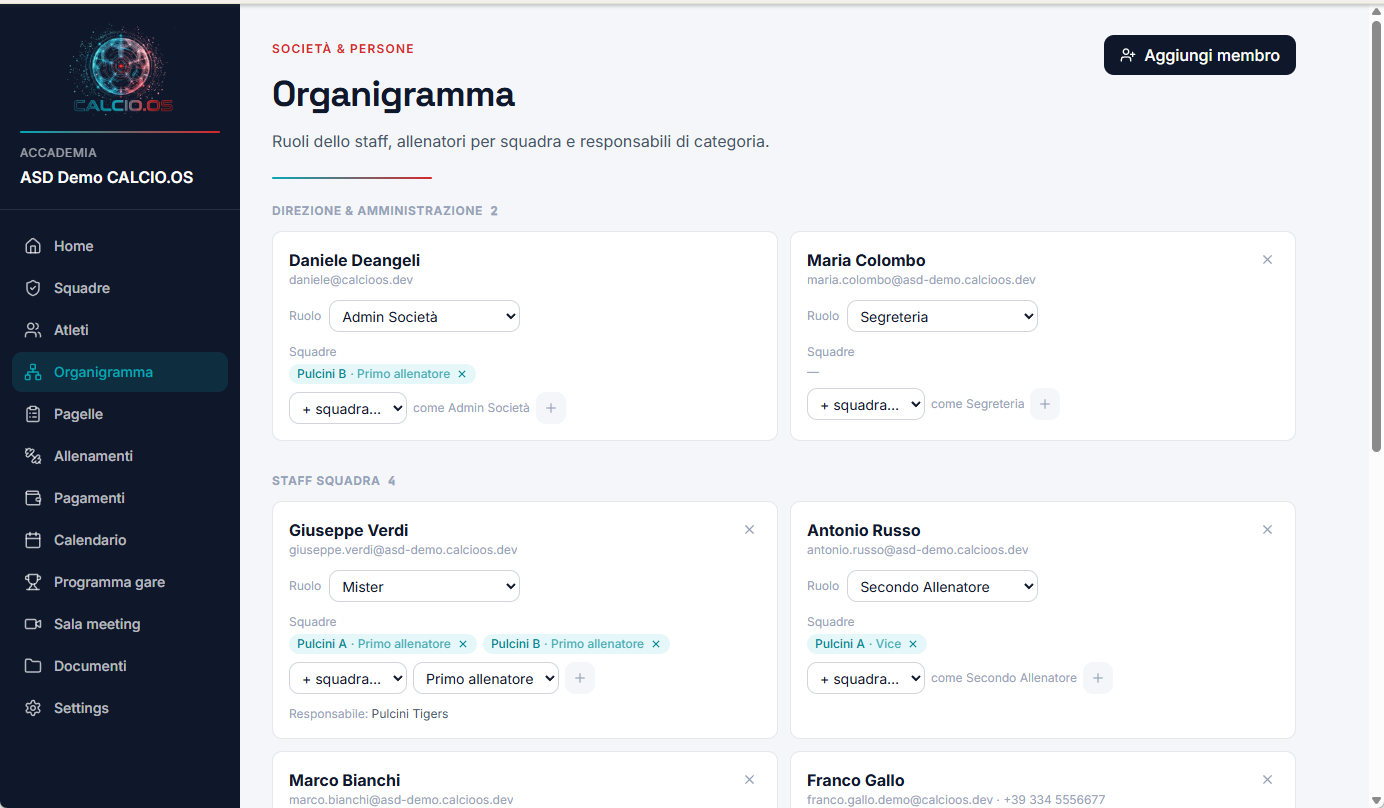Viewport: 1384px width, 808px height.
Task: Click the Pagelle clipboard icon
Action: pyautogui.click(x=33, y=414)
